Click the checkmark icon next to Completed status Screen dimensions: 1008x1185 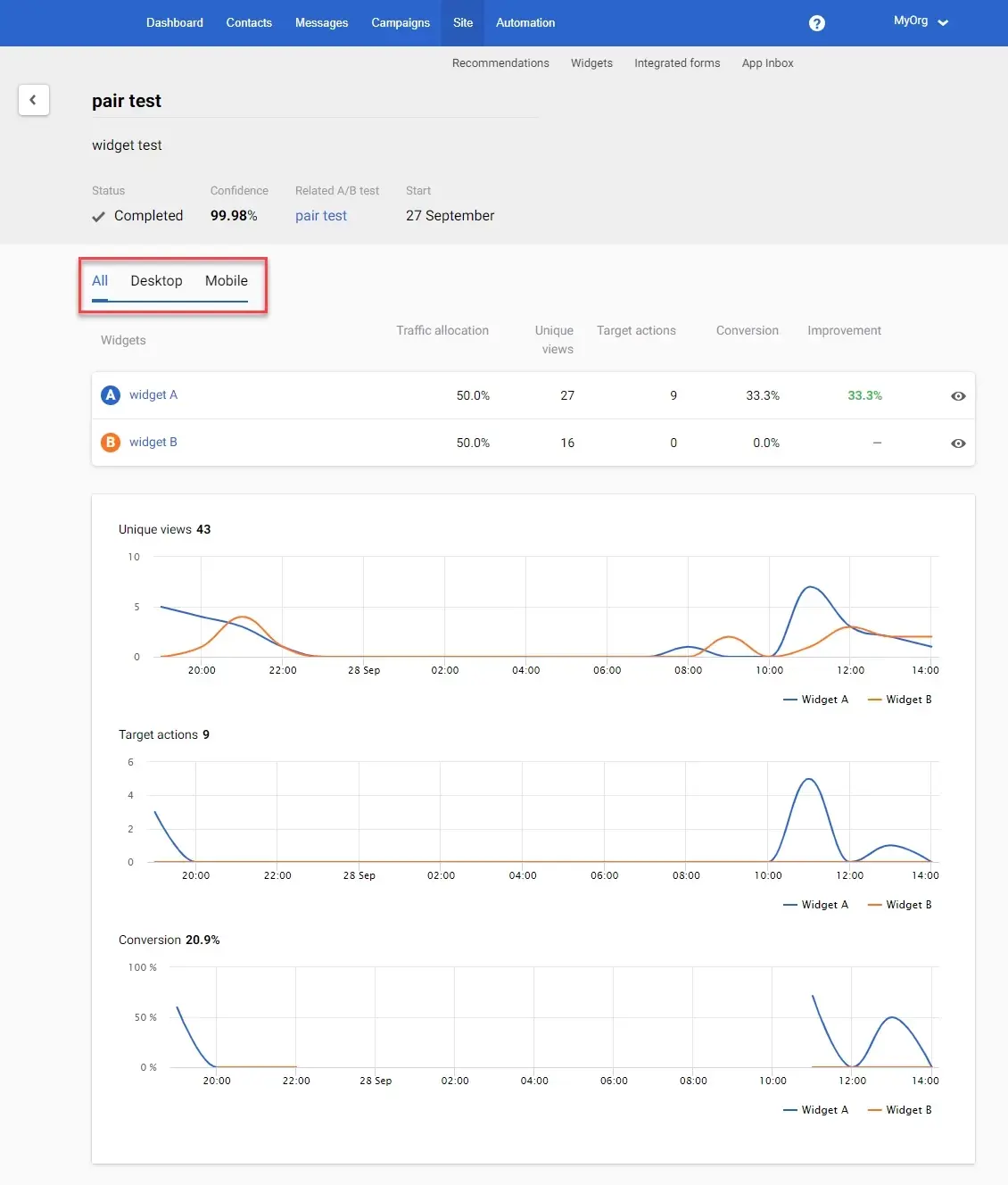coord(98,216)
